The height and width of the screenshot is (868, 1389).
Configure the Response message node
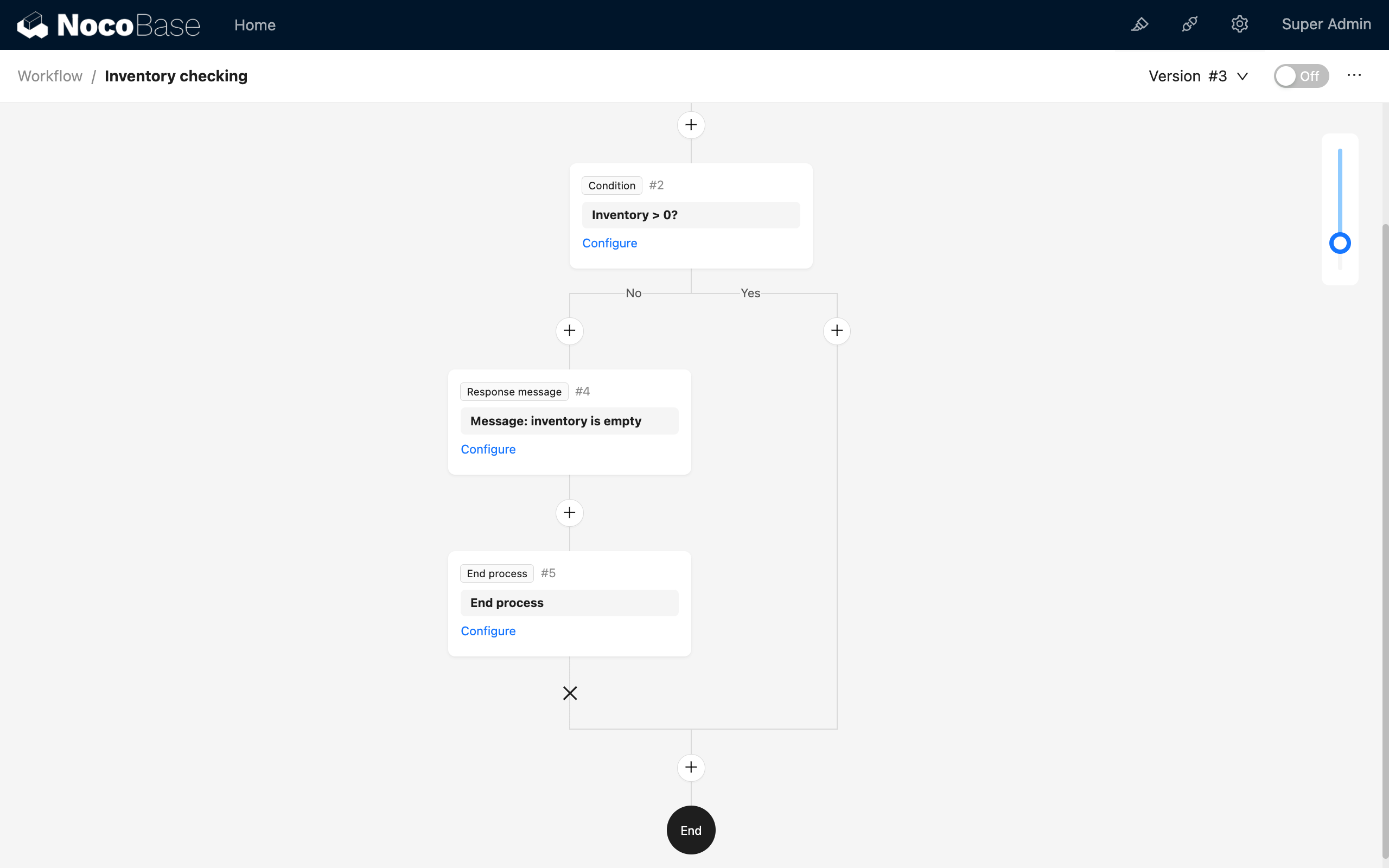click(x=488, y=449)
